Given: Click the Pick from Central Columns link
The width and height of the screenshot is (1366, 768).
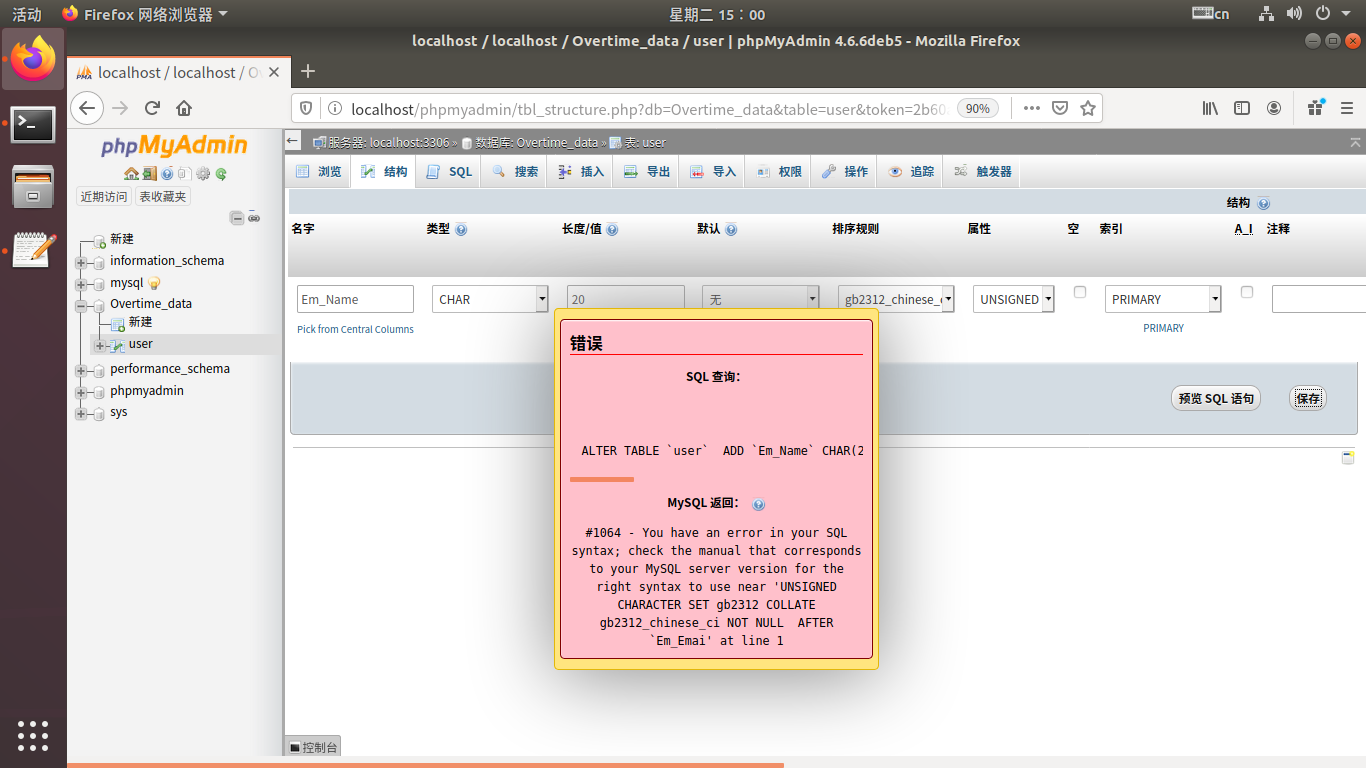Looking at the screenshot, I should (355, 329).
